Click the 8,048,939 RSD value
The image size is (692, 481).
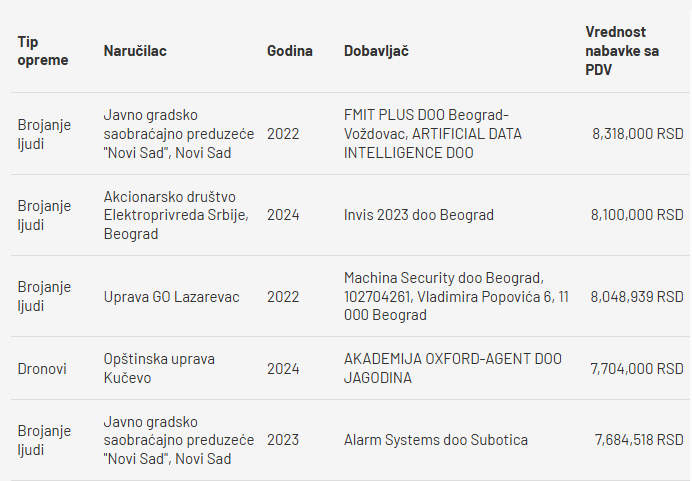point(637,297)
